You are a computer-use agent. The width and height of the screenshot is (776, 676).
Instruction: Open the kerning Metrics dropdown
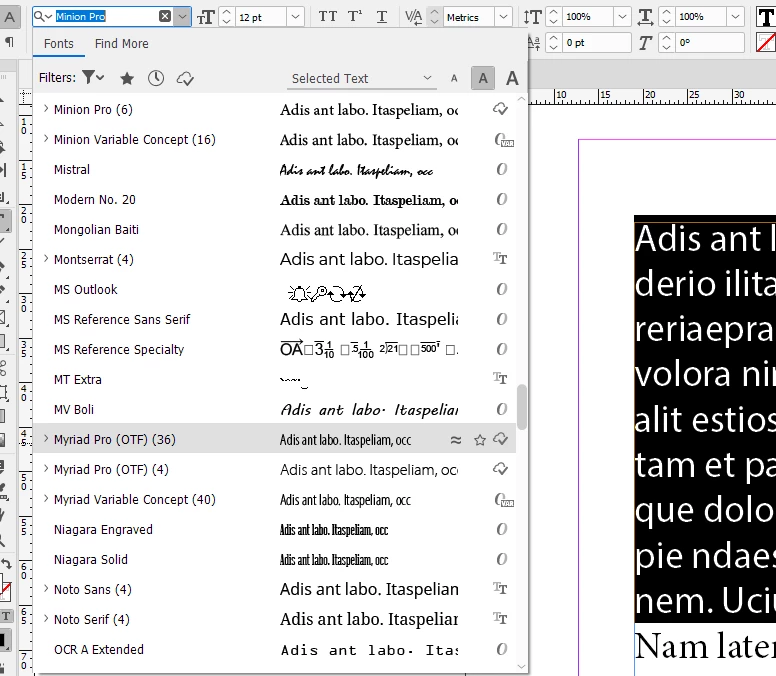pos(503,17)
